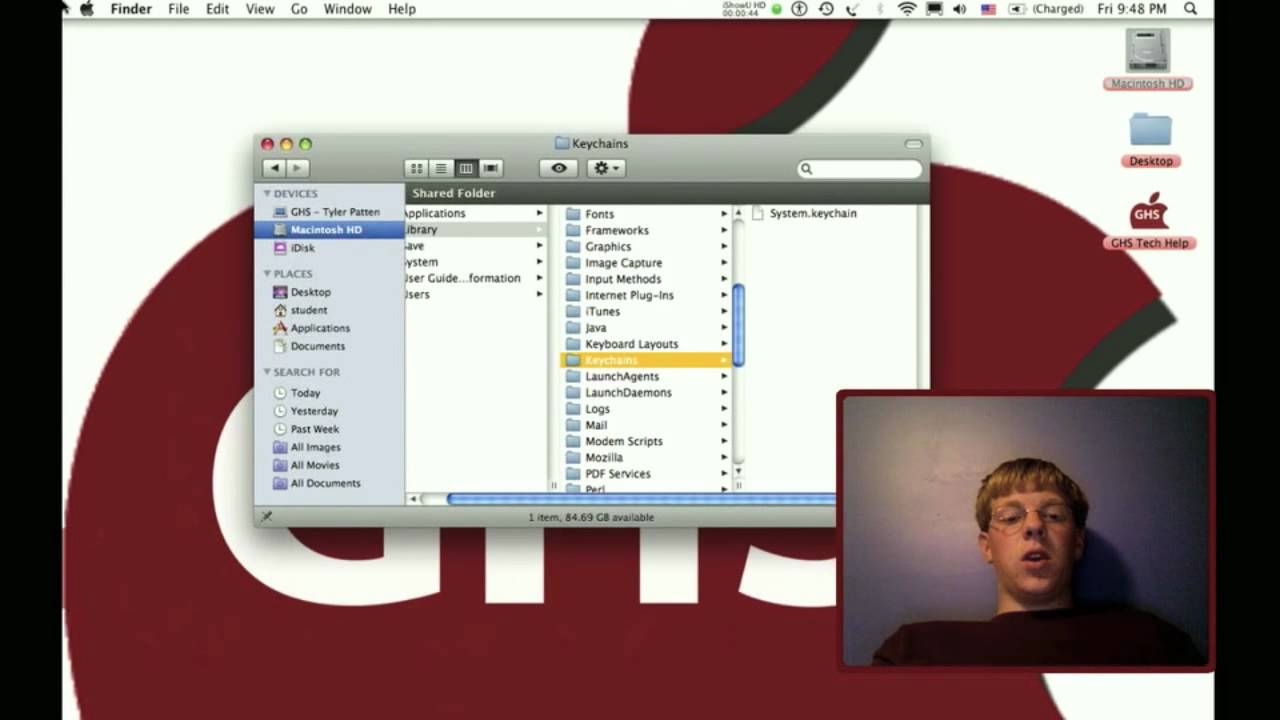
Task: Open the Wi-Fi status menu
Action: click(x=907, y=9)
